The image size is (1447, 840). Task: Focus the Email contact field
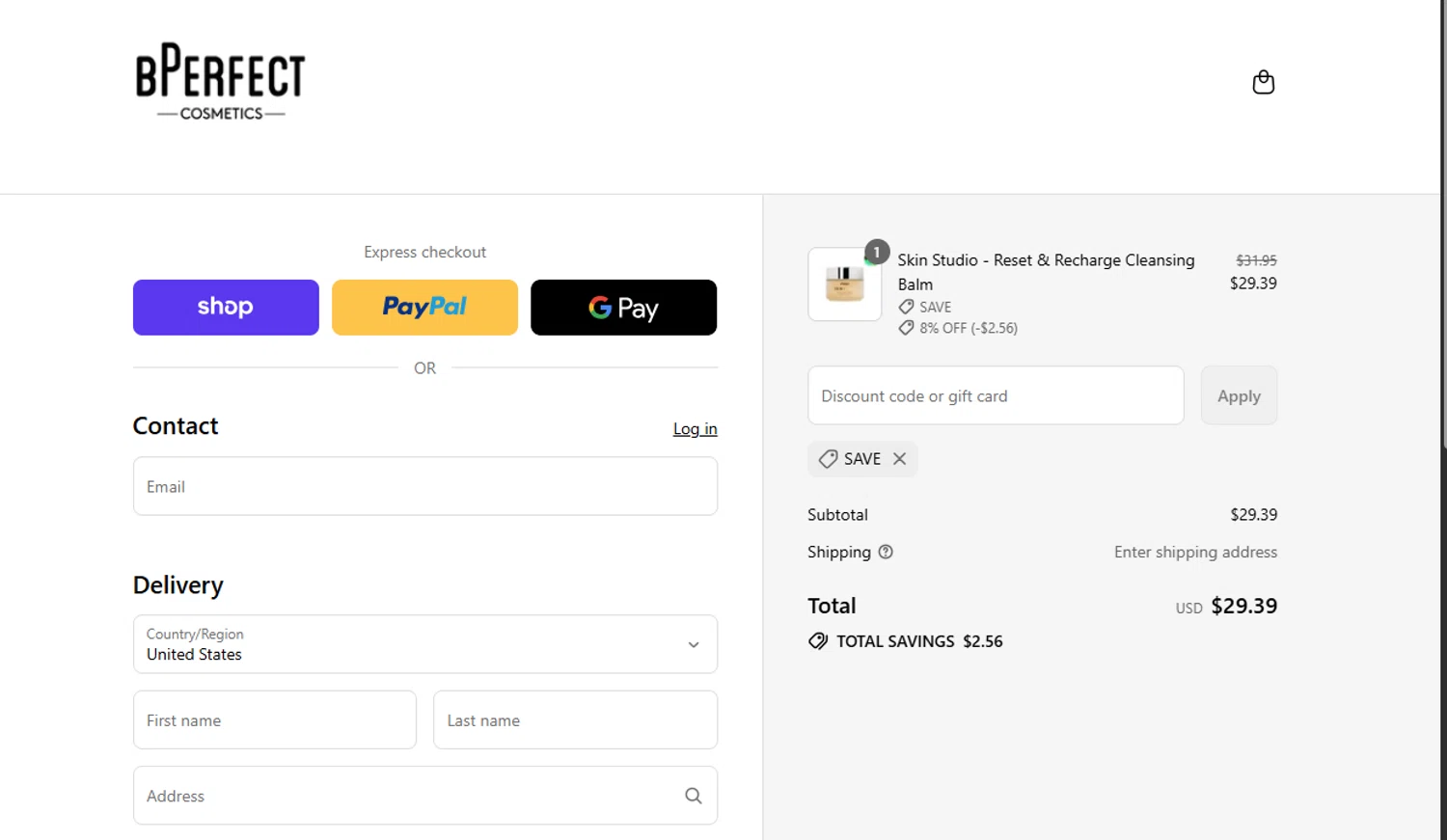425,486
